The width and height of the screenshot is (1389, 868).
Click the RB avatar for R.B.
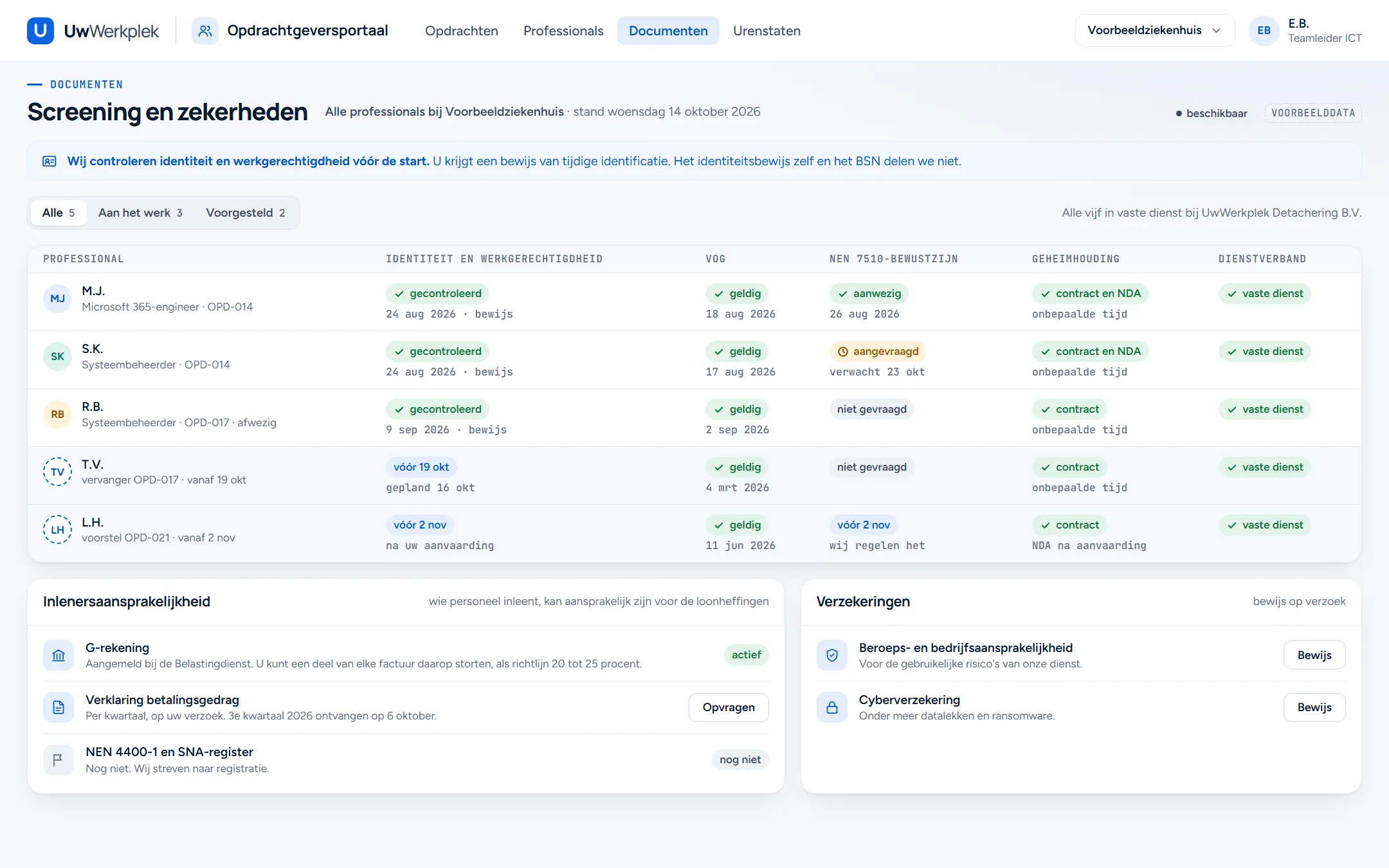coord(57,414)
